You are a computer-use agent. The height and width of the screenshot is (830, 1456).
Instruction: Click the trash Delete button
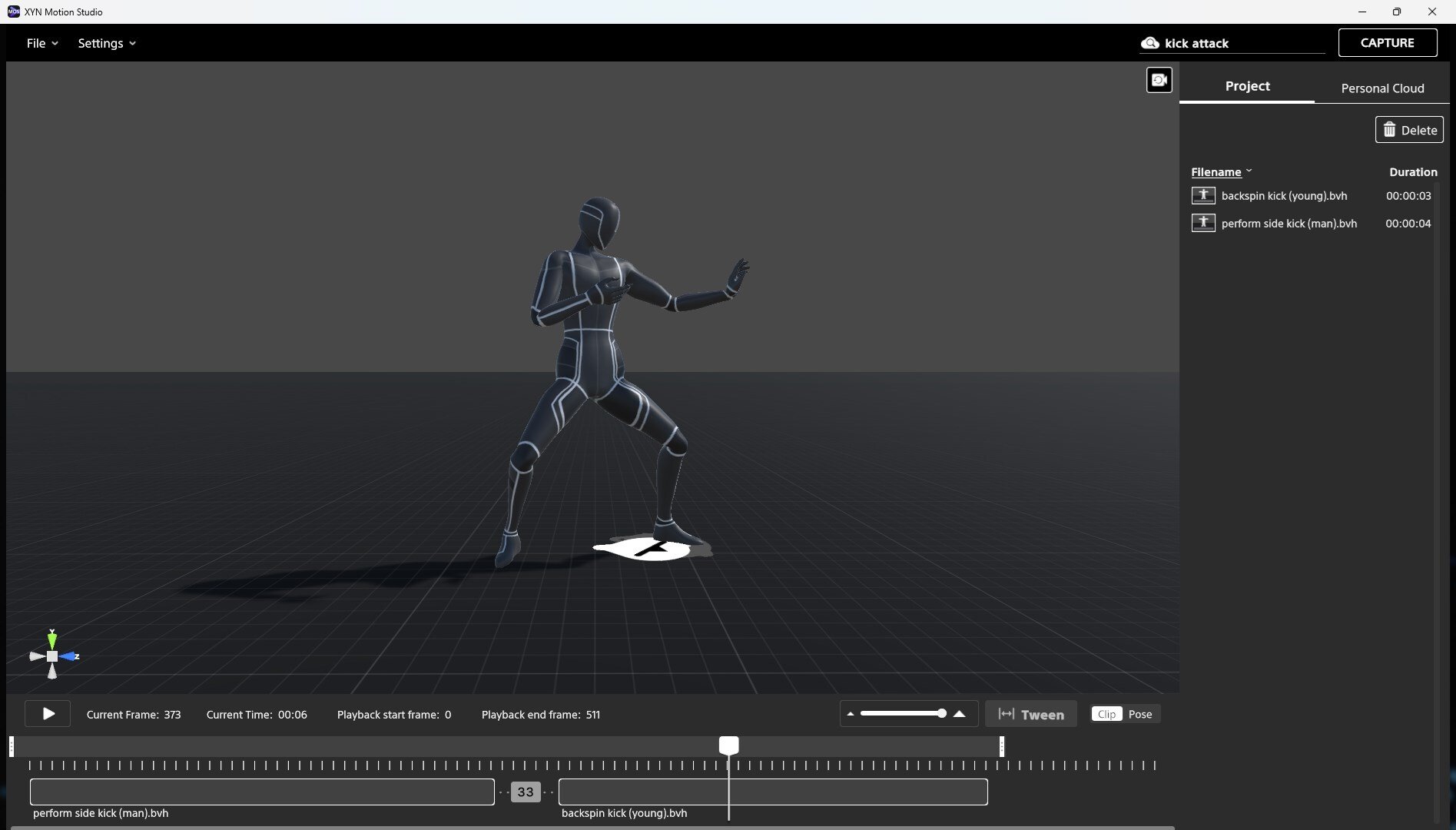1409,130
